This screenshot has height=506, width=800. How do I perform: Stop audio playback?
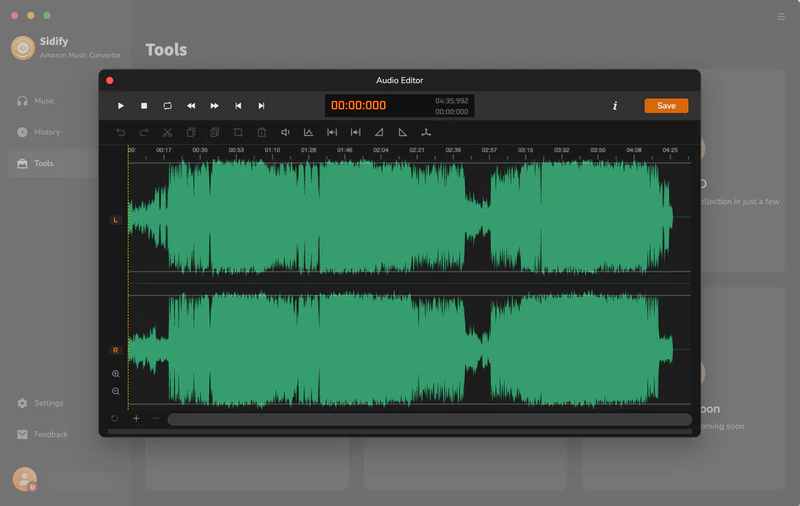point(144,106)
